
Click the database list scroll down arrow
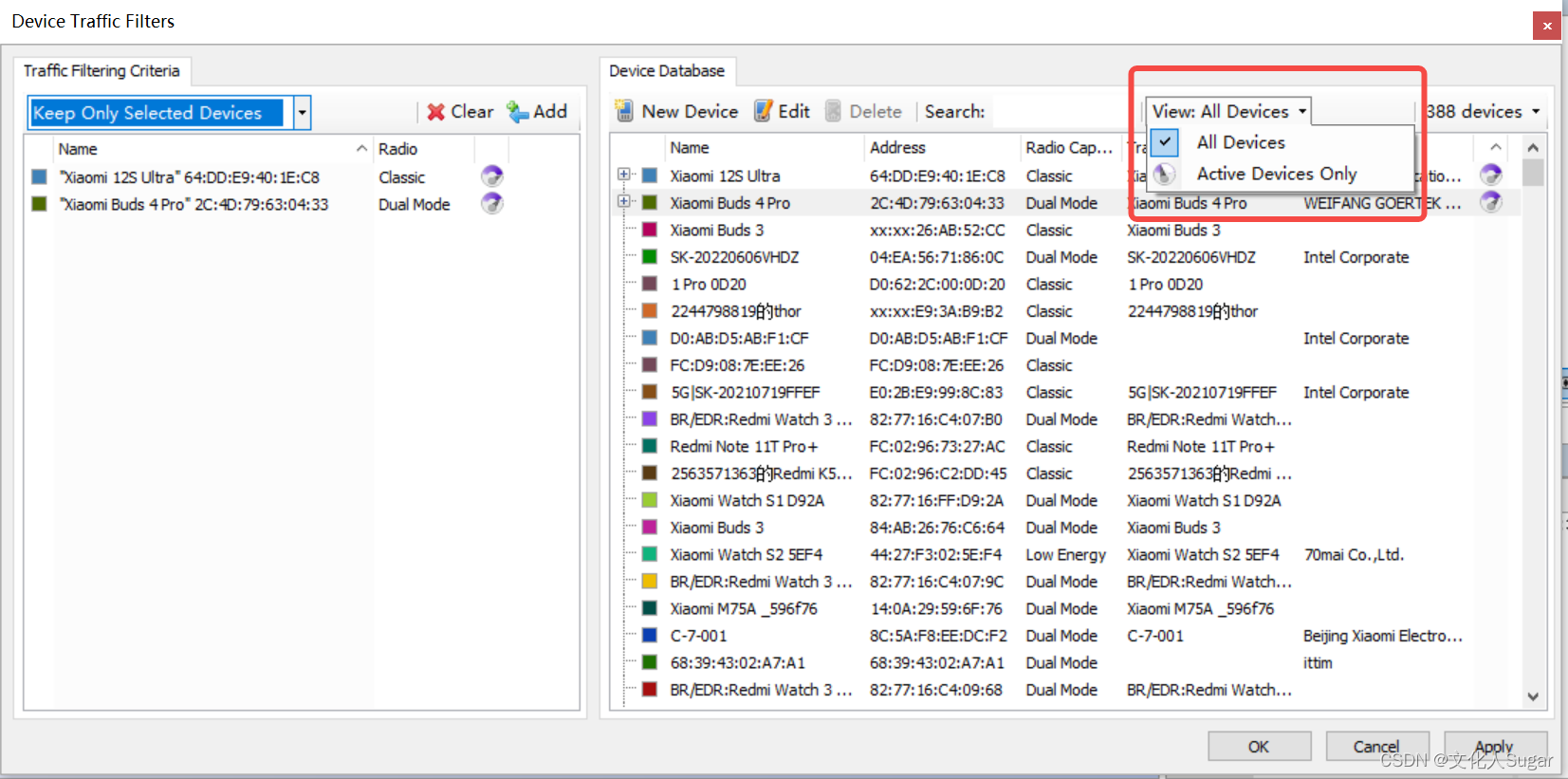(x=1533, y=696)
